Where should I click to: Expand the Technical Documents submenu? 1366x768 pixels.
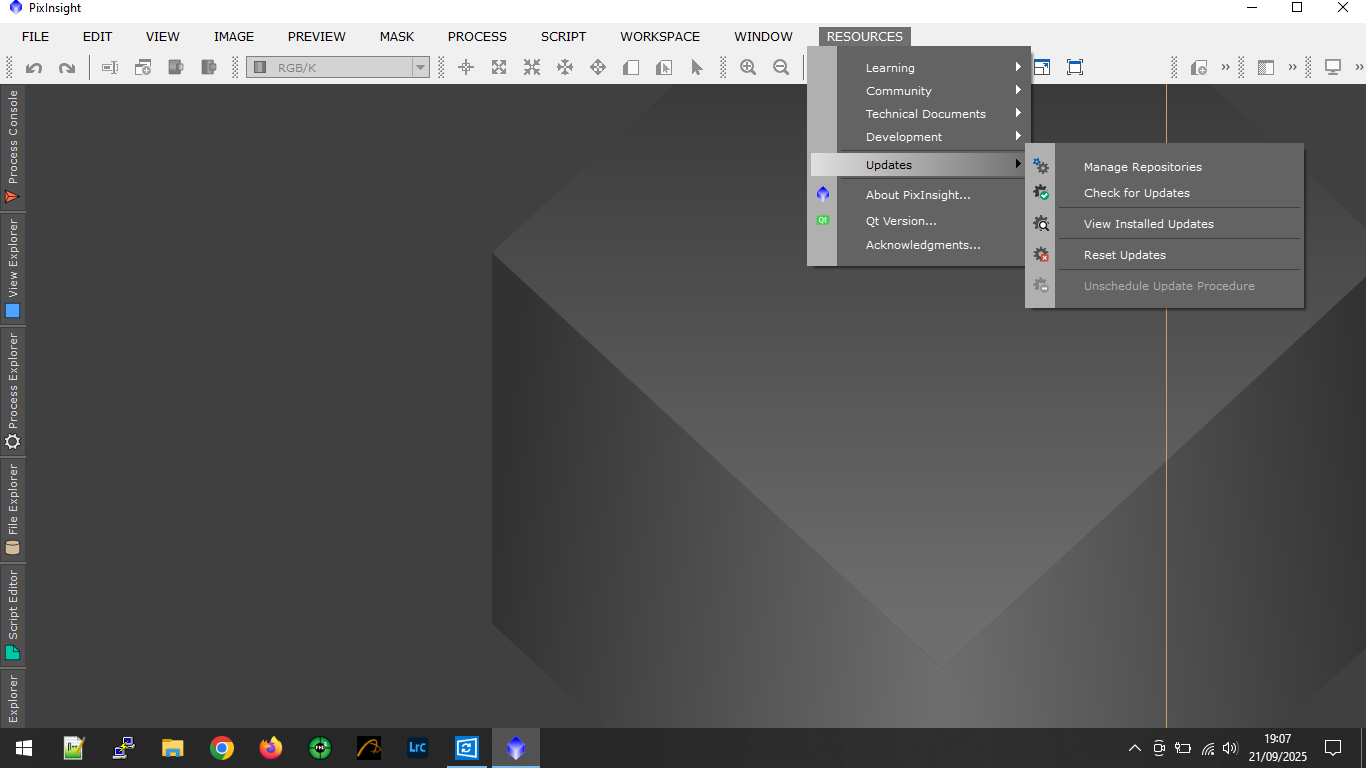tap(925, 114)
